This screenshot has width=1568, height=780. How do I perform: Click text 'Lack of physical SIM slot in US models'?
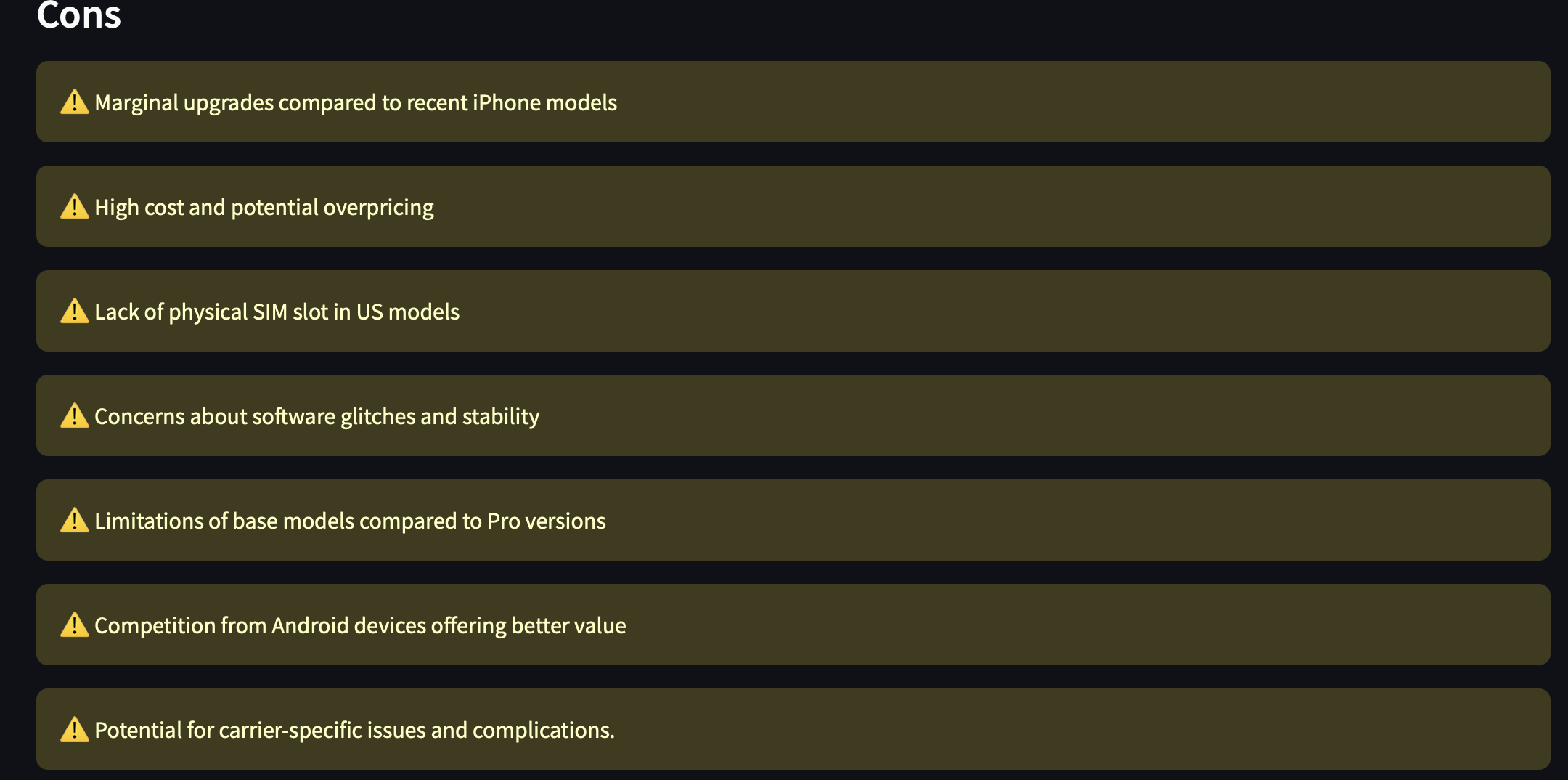click(277, 312)
